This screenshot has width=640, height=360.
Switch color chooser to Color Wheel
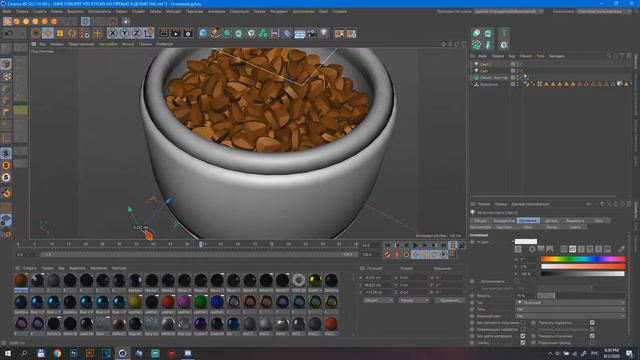(x=532, y=249)
